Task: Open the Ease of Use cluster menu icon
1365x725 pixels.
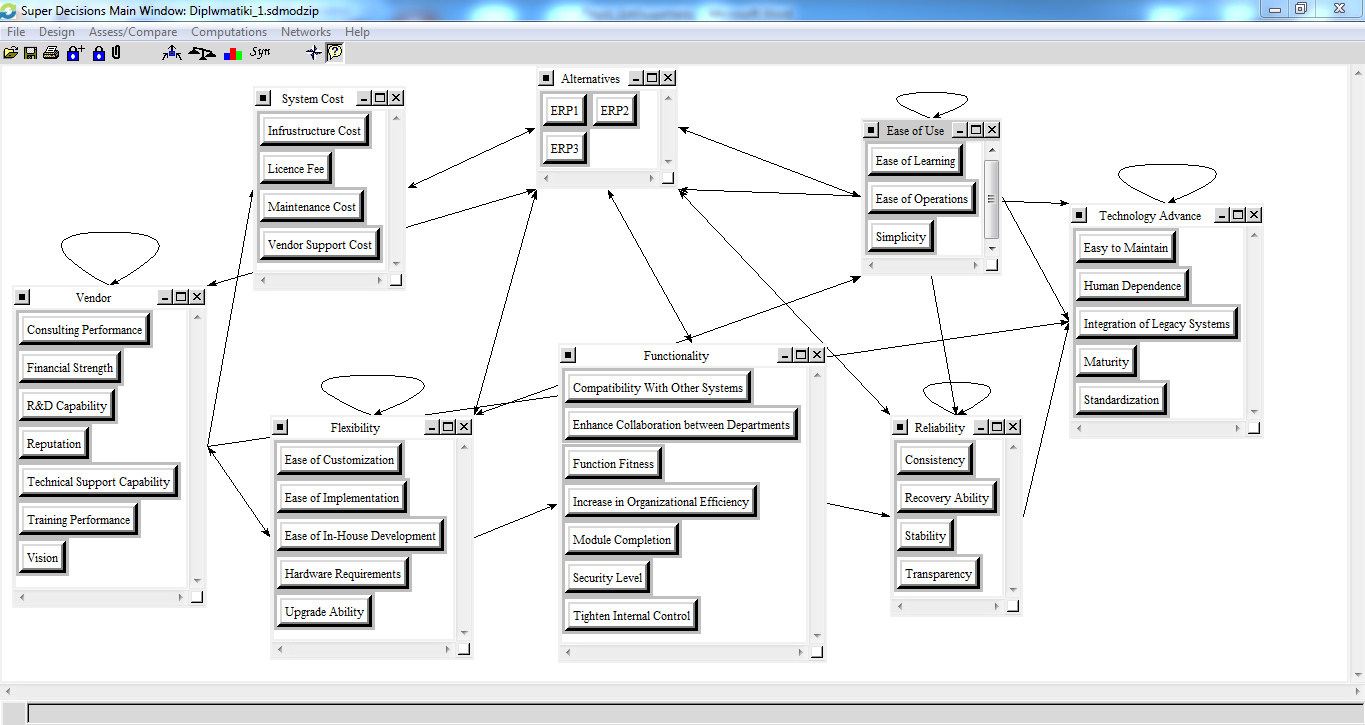Action: 871,130
